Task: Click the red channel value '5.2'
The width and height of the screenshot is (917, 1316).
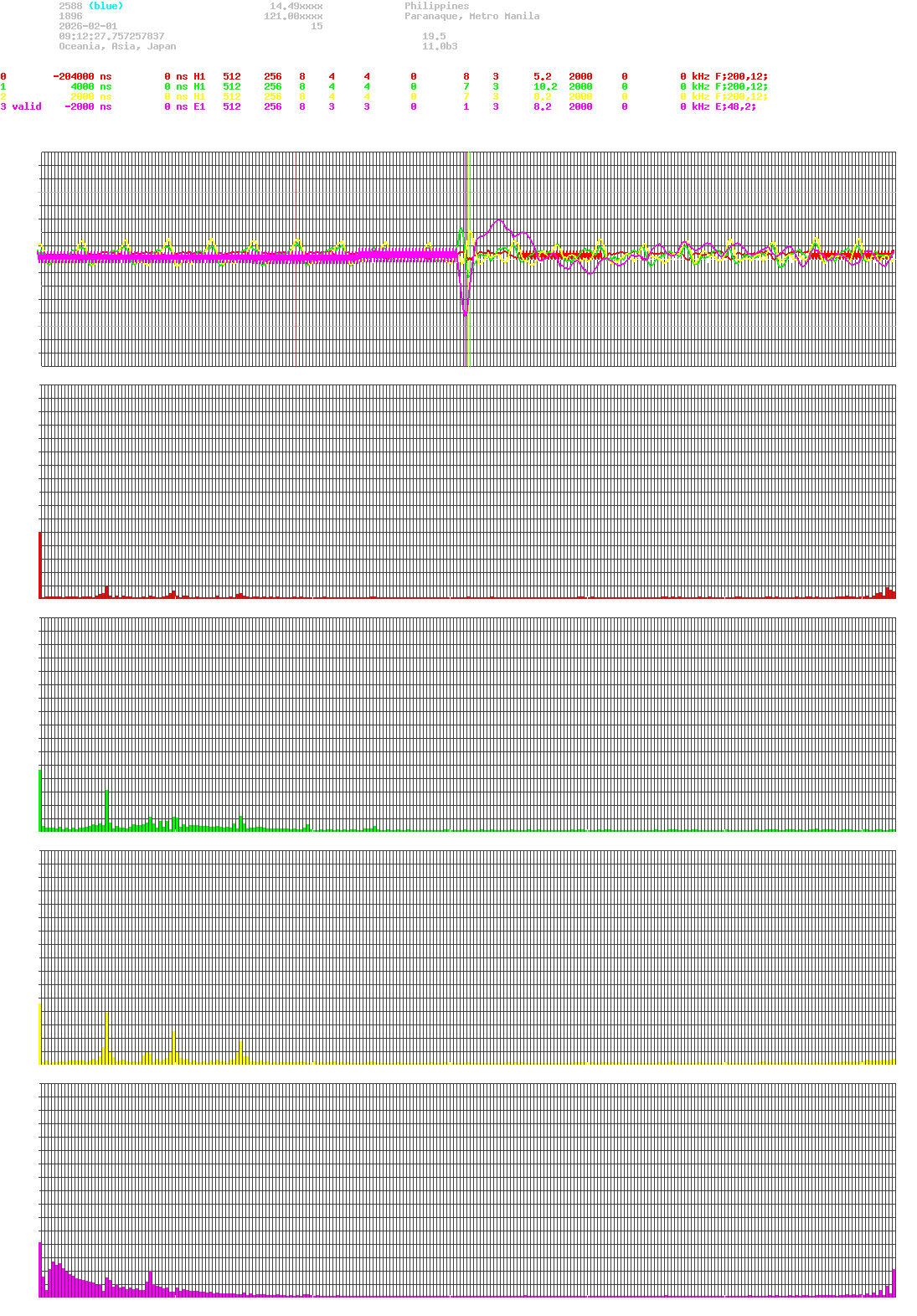Action: (542, 76)
